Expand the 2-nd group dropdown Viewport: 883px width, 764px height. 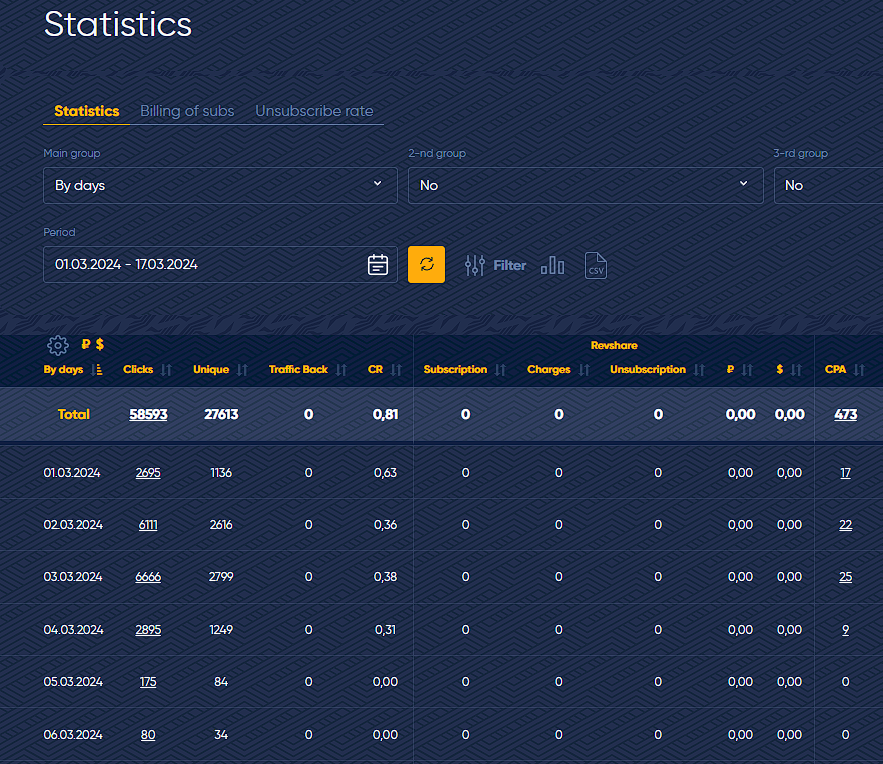[x=586, y=185]
